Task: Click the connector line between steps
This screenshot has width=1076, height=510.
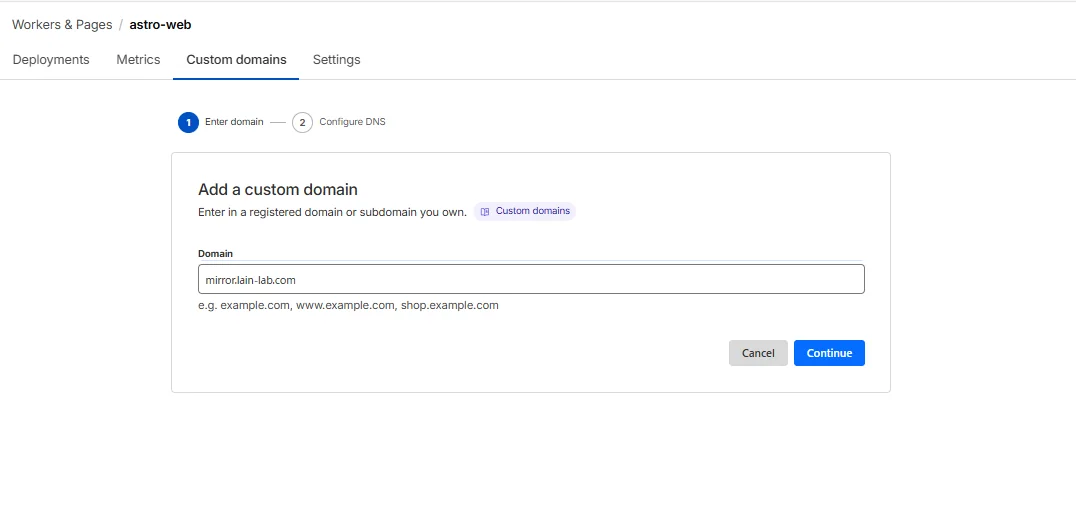Action: (277, 123)
